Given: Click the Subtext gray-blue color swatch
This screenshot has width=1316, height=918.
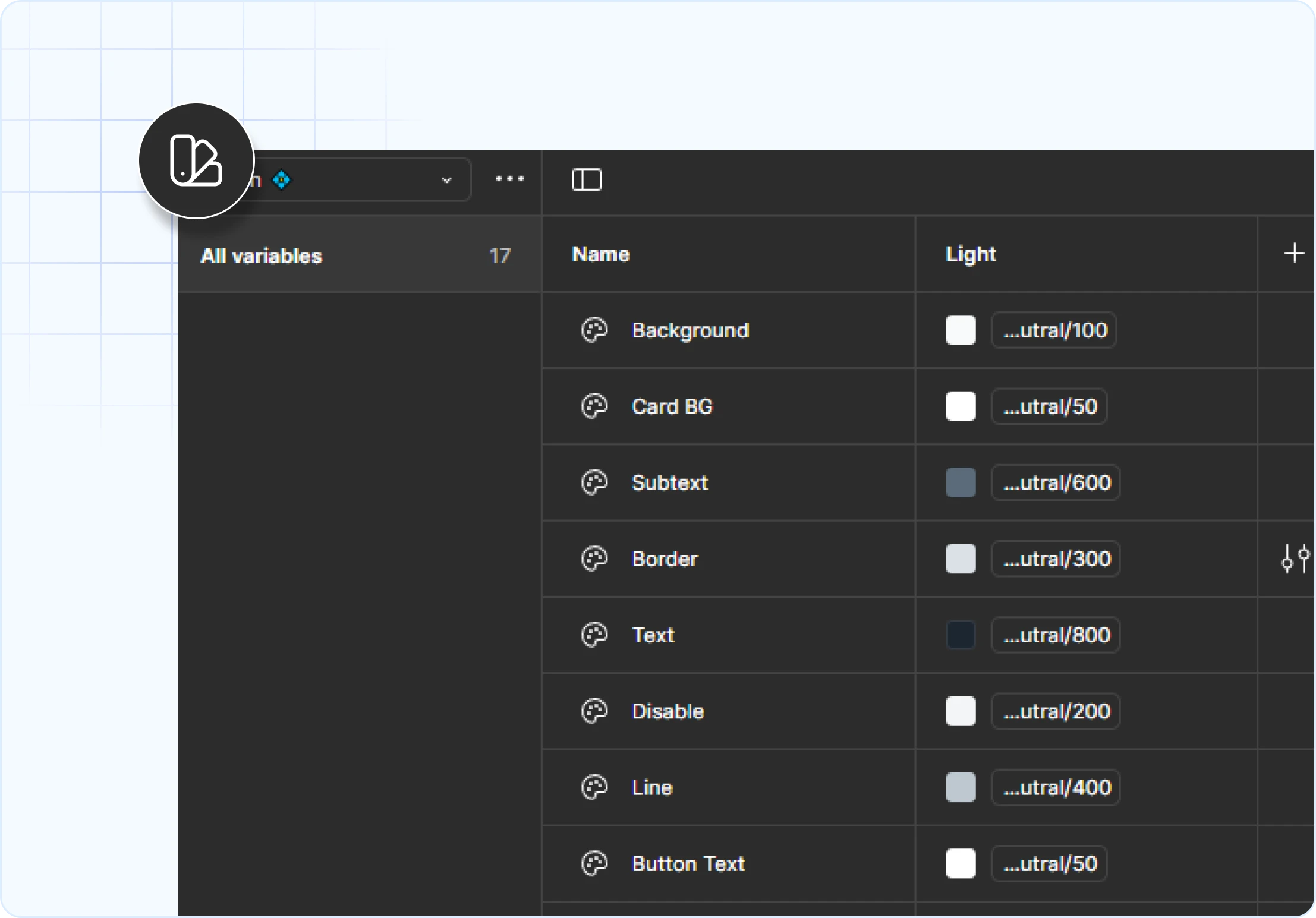Looking at the screenshot, I should pyautogui.click(x=961, y=482).
